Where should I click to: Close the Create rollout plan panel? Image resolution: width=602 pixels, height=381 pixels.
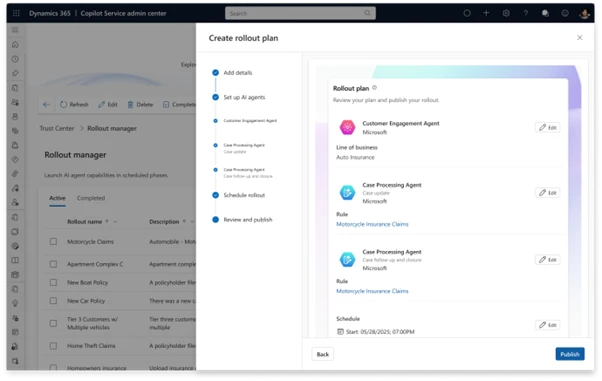click(579, 38)
